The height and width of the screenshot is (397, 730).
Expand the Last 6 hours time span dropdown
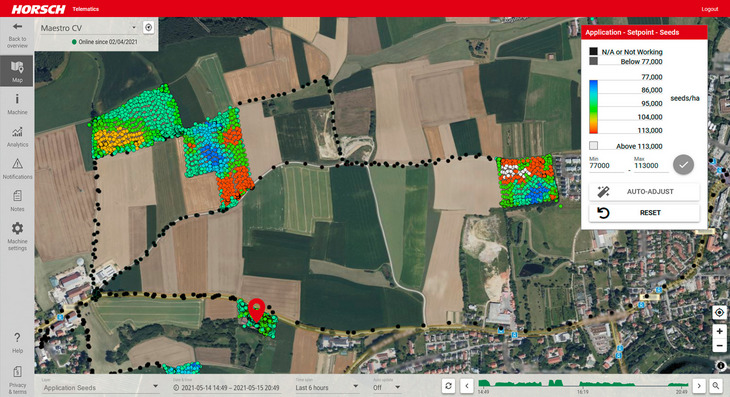326,387
